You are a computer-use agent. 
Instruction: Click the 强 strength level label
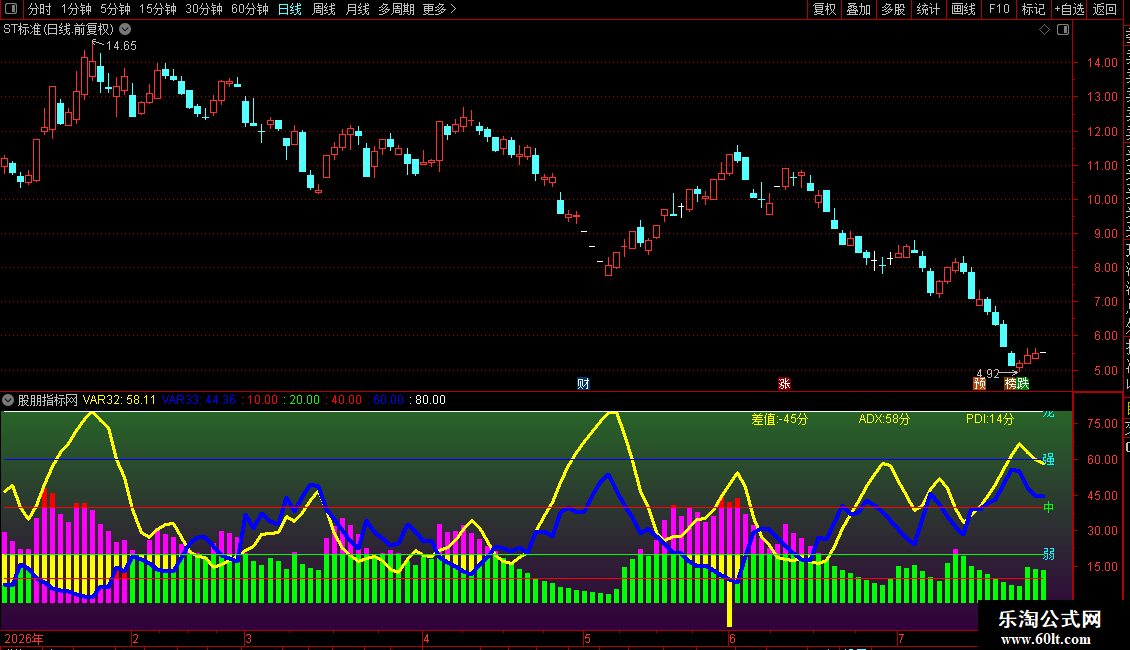point(1049,459)
